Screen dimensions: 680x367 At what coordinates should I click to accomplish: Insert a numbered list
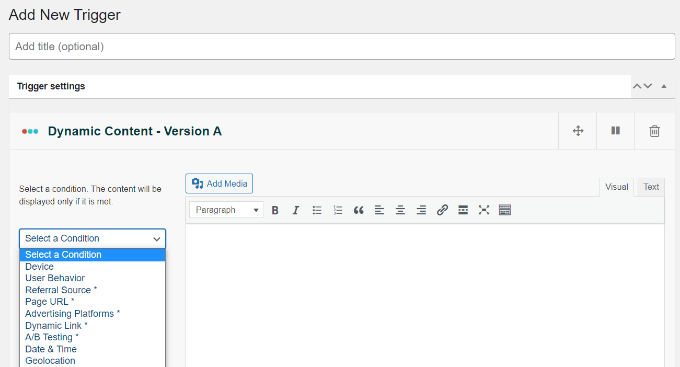tap(338, 210)
